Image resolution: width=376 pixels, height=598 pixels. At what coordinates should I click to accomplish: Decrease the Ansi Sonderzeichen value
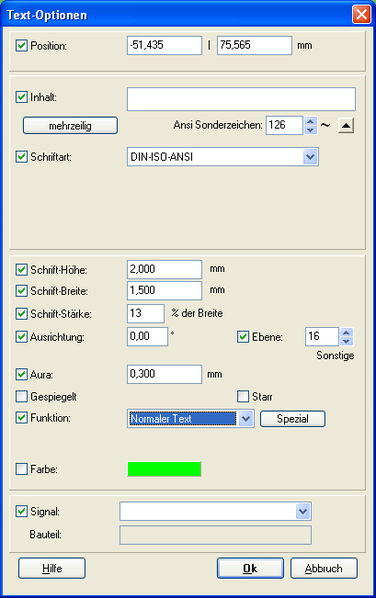[310, 130]
